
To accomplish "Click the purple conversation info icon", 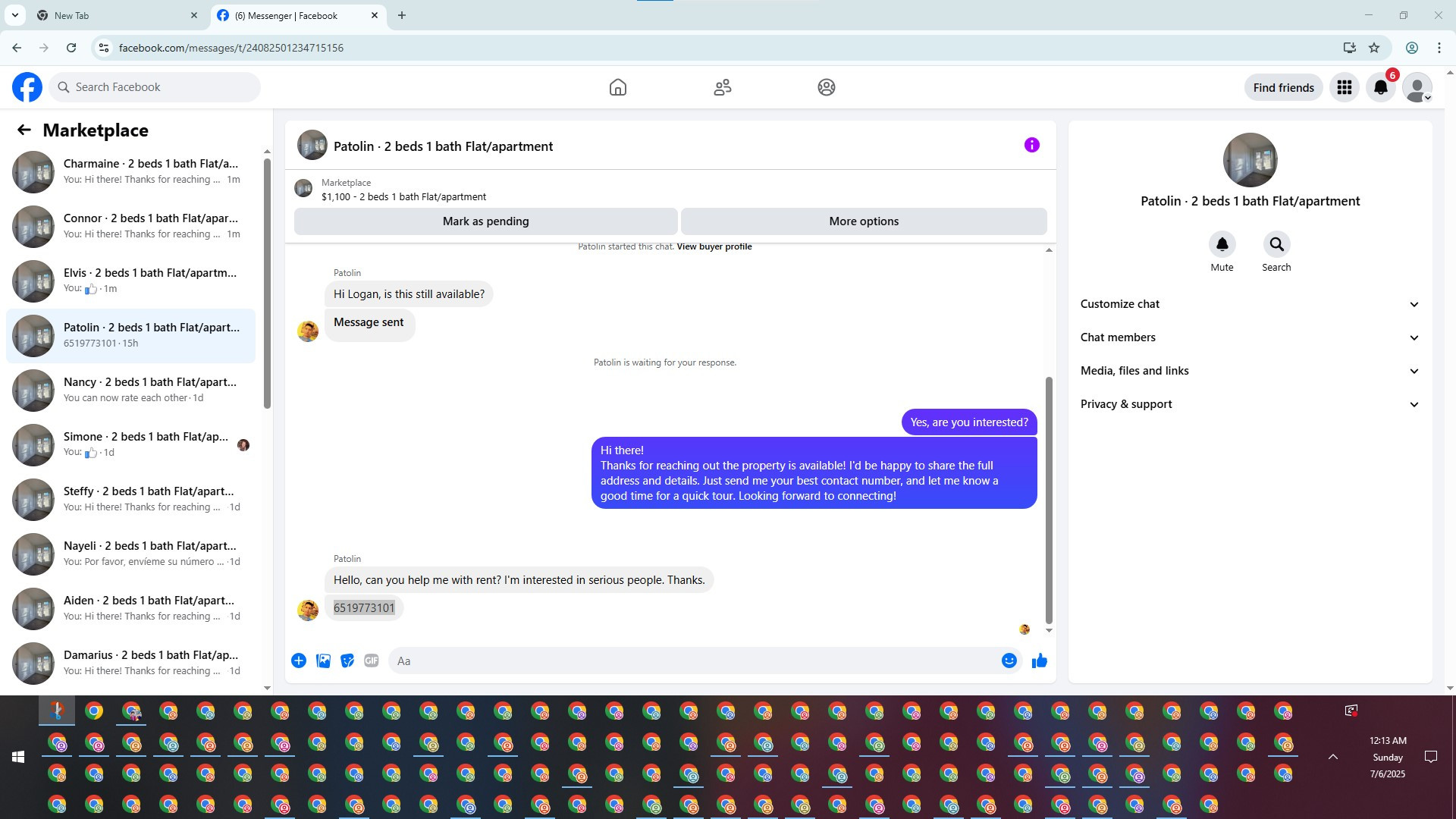I will click(x=1031, y=145).
